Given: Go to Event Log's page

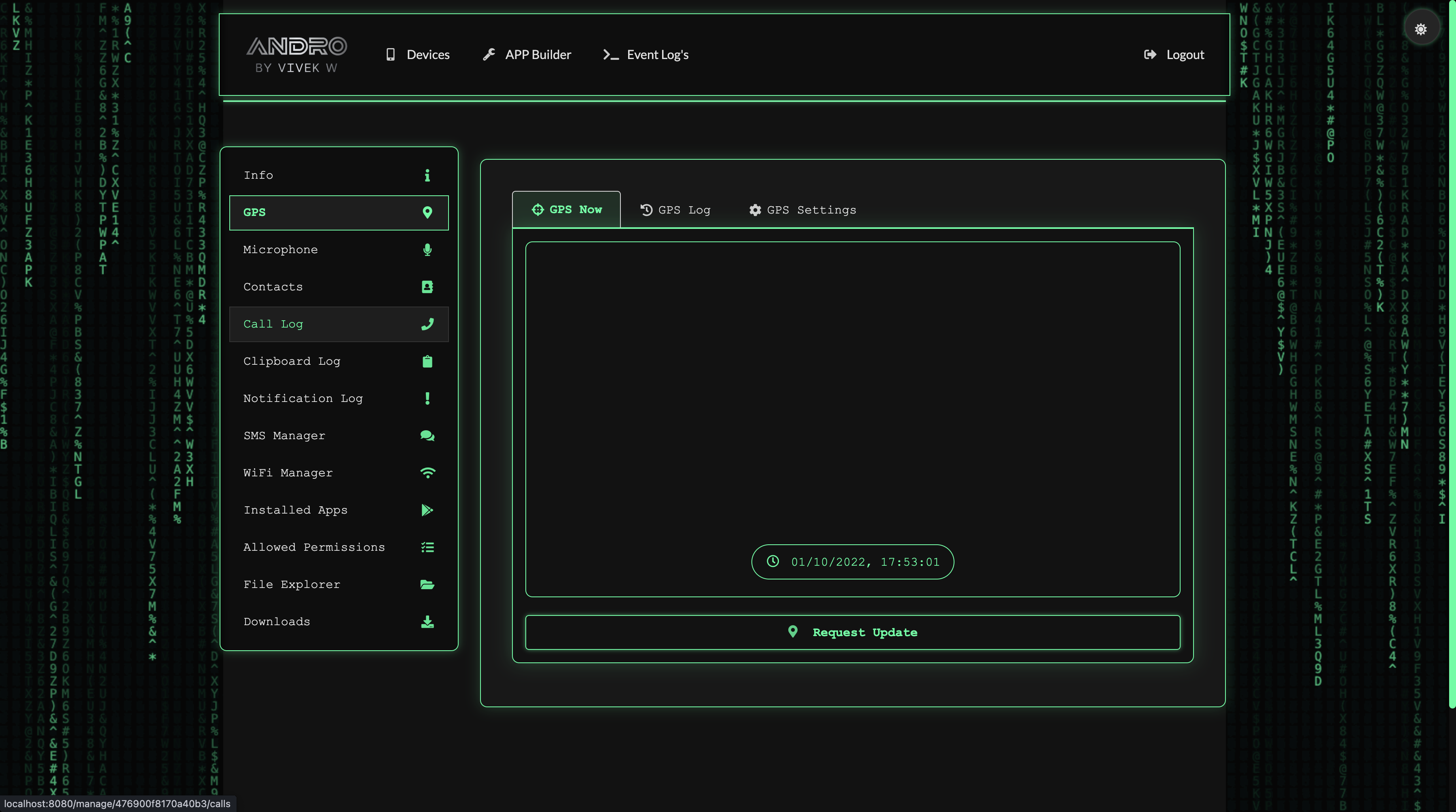Looking at the screenshot, I should tap(645, 55).
